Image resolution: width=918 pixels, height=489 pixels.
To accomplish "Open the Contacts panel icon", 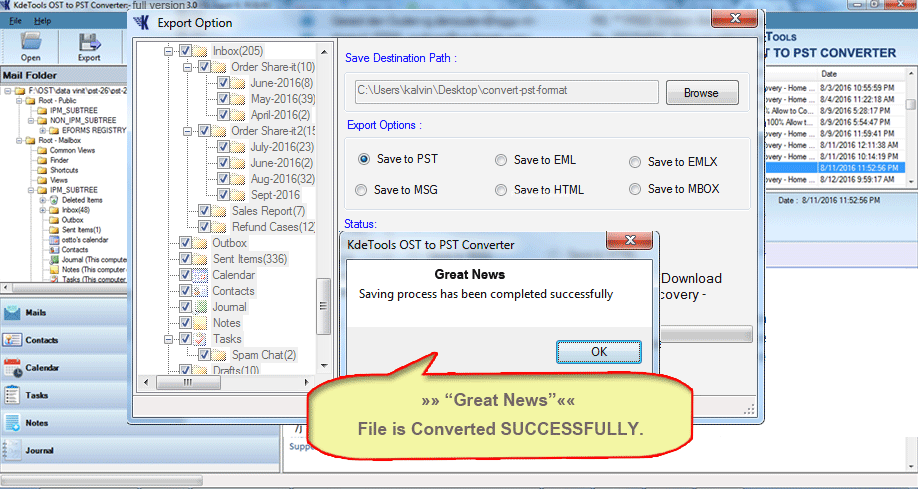I will 12,340.
